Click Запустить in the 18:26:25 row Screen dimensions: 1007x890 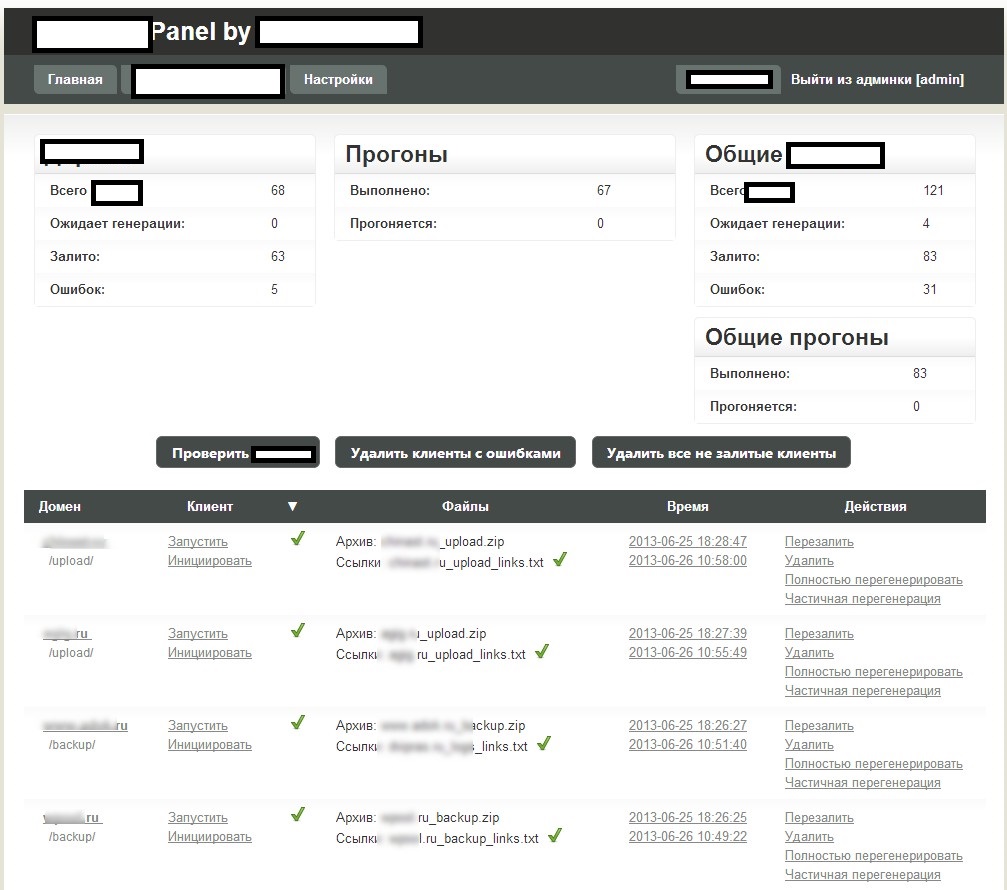(x=198, y=817)
